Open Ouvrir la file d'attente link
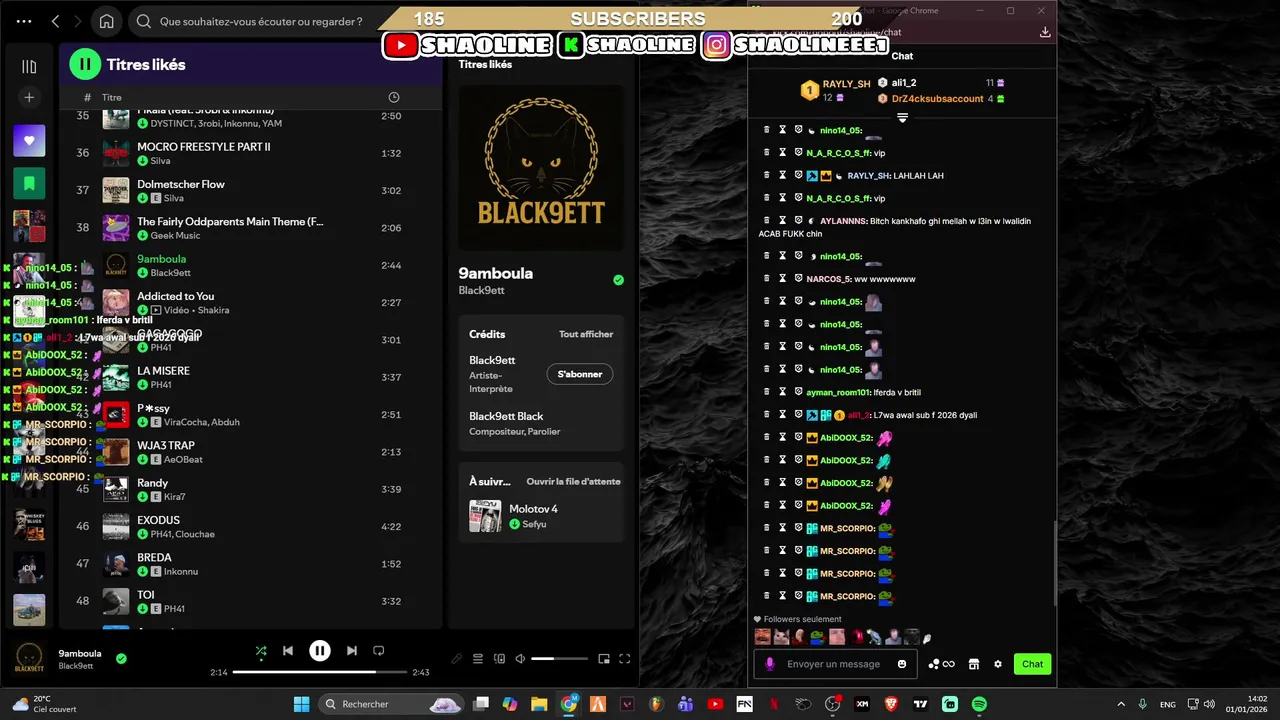Screen dimensions: 1280x720 point(574,481)
